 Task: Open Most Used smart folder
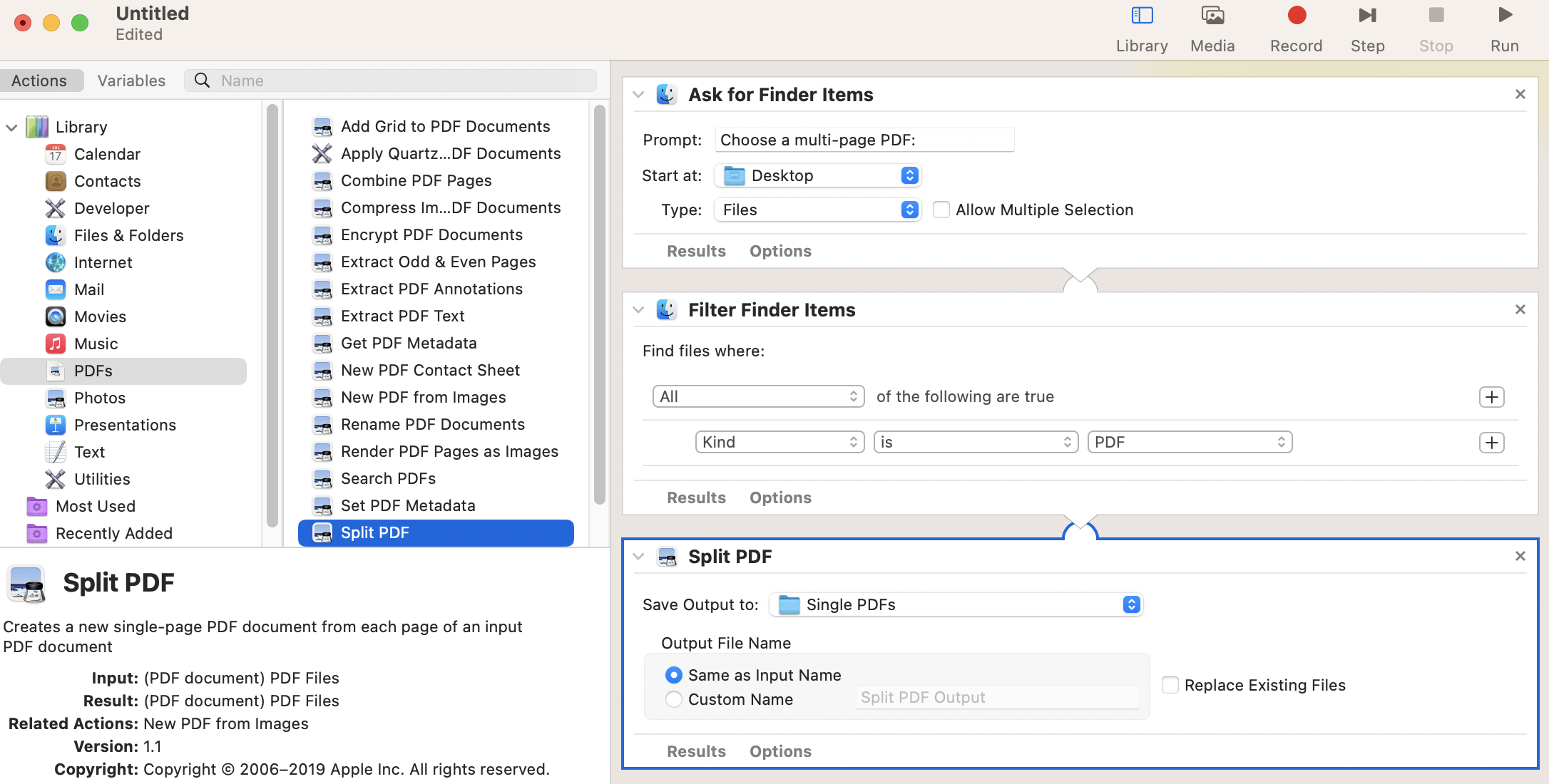tap(95, 506)
